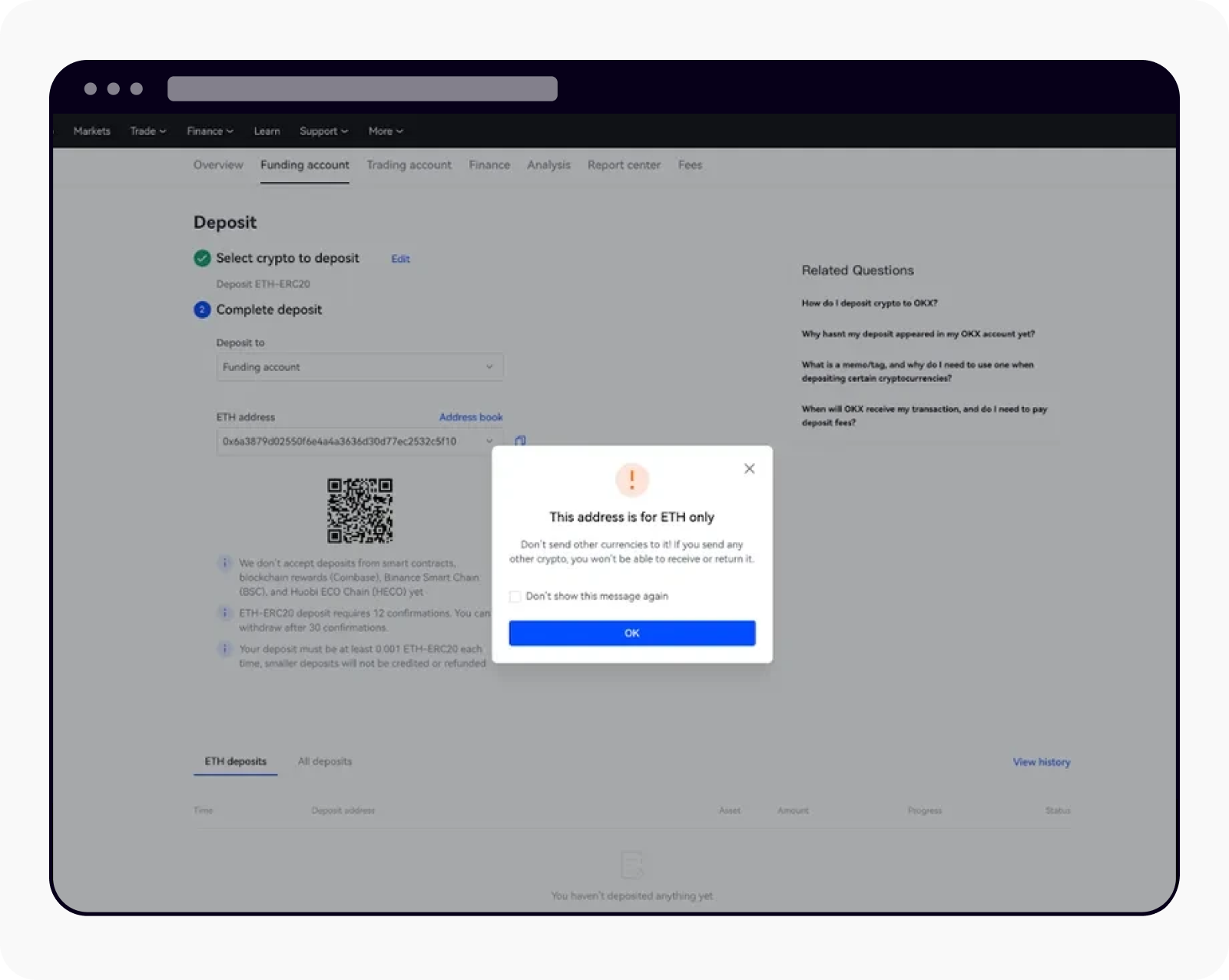Open the More menu

[386, 131]
